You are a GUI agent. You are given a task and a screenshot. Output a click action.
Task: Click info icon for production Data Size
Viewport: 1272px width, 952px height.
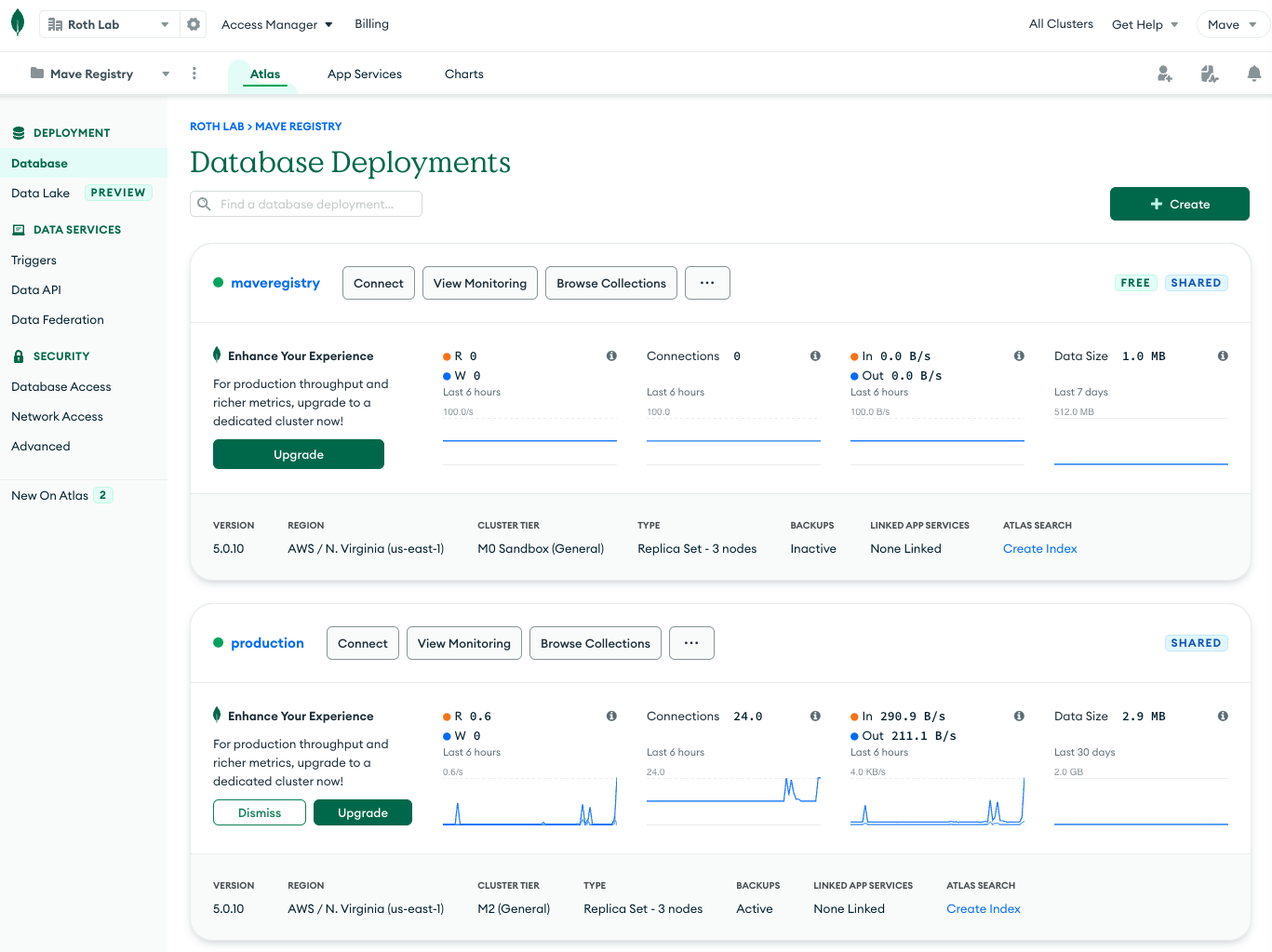1223,716
